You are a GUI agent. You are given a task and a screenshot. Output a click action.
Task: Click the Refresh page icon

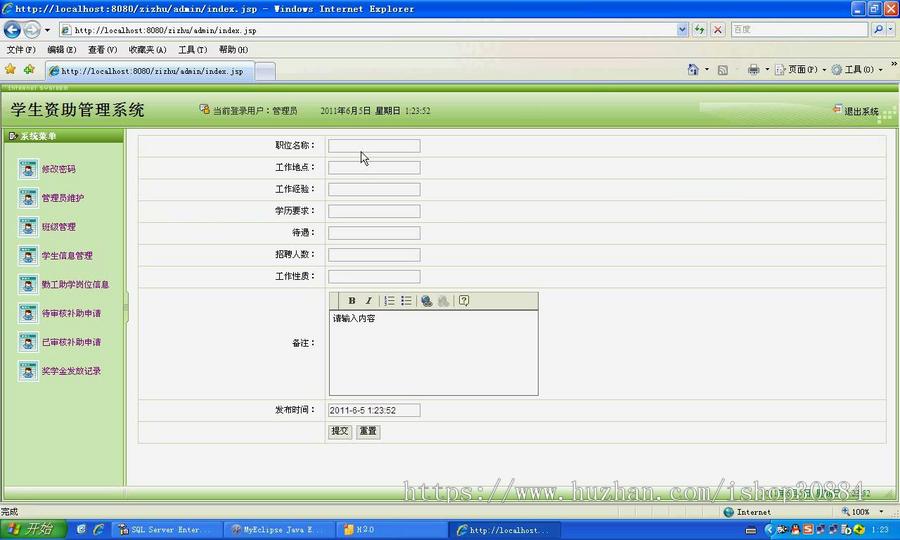coord(699,30)
